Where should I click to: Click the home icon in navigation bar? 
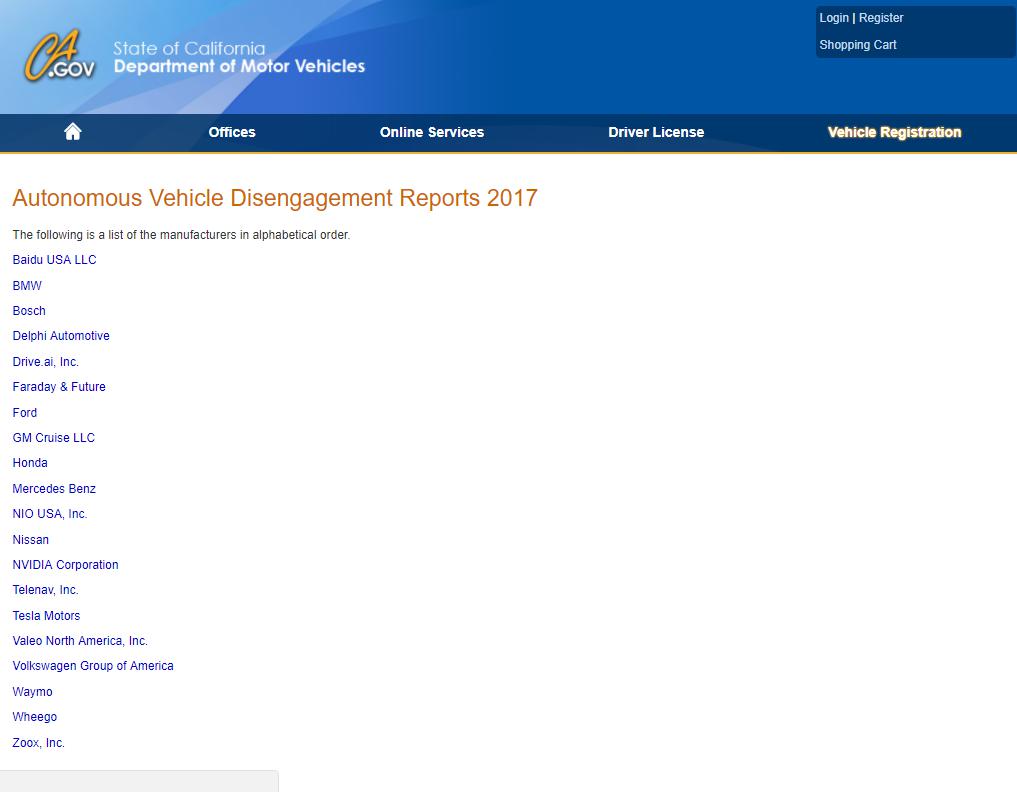click(73, 132)
